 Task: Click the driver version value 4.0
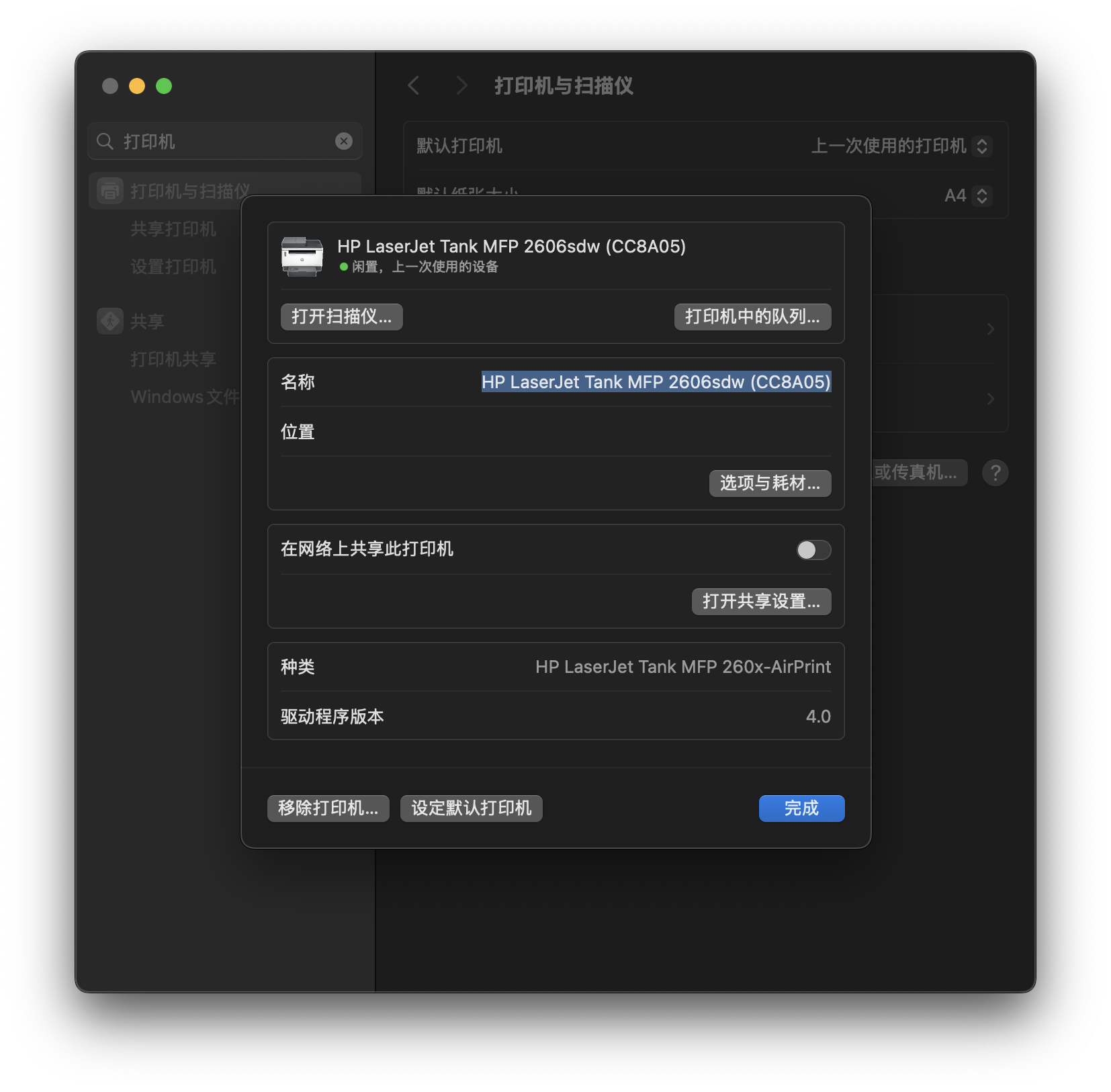tap(818, 717)
